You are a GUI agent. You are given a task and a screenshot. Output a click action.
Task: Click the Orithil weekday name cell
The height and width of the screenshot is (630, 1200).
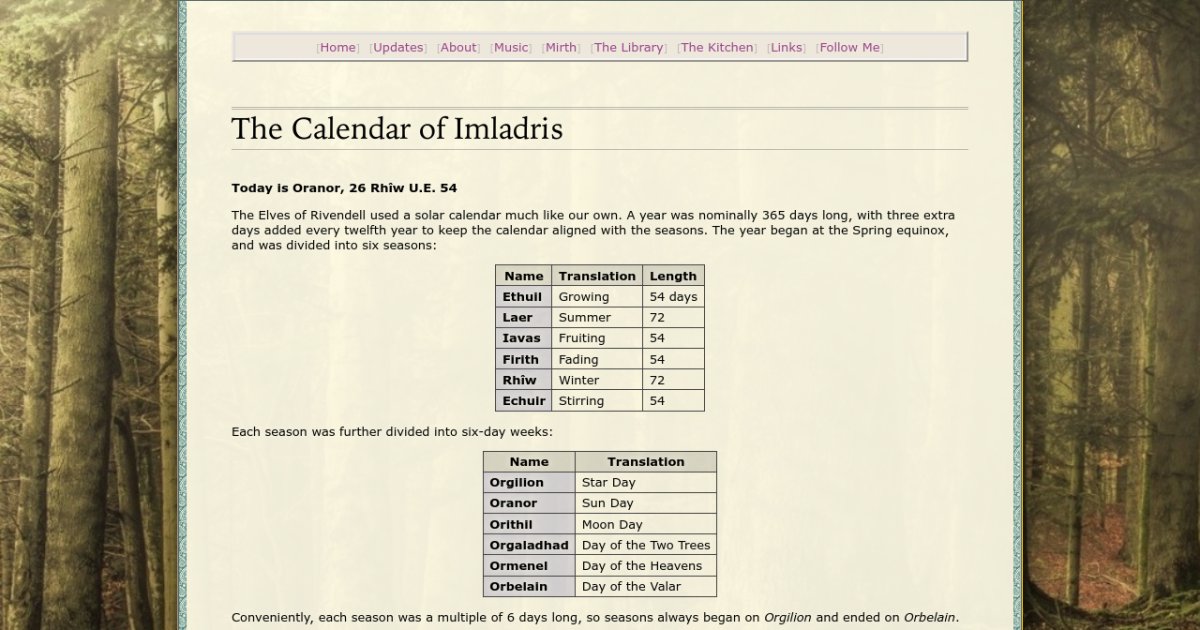coord(511,525)
